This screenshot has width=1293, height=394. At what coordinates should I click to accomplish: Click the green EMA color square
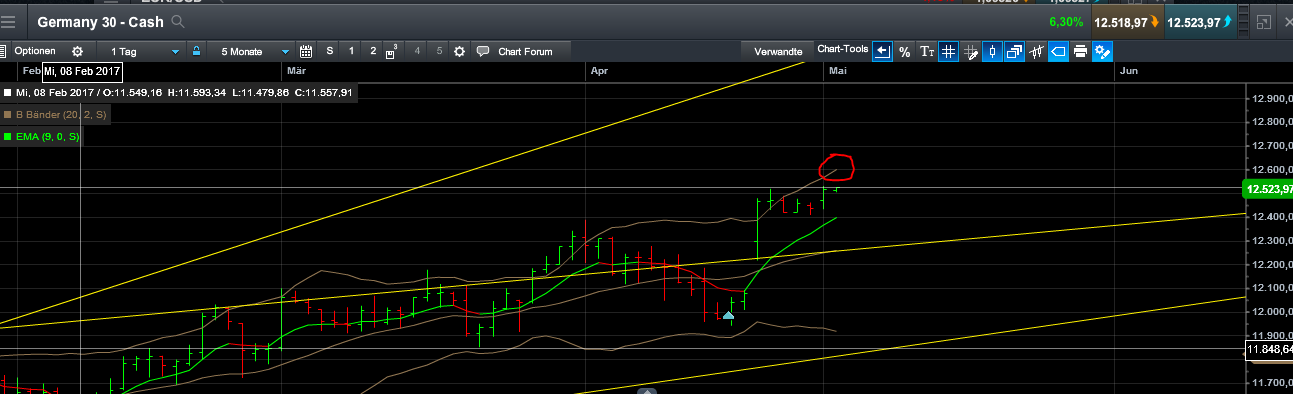tap(8, 137)
